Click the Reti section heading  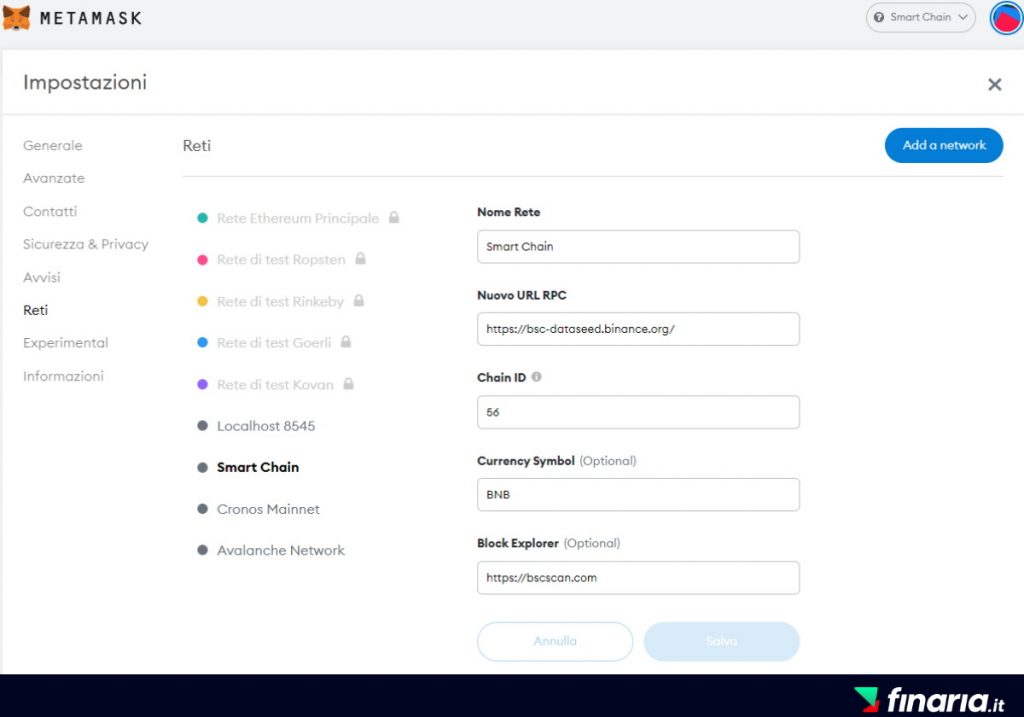(197, 146)
